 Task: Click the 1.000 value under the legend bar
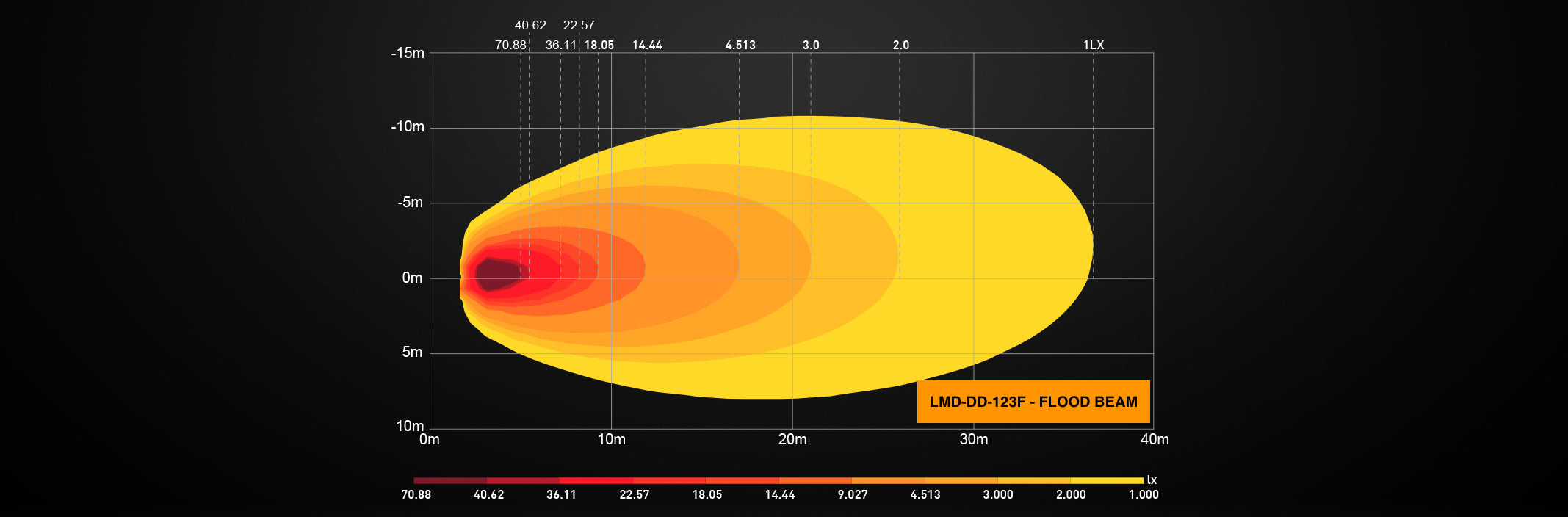coord(1143,494)
